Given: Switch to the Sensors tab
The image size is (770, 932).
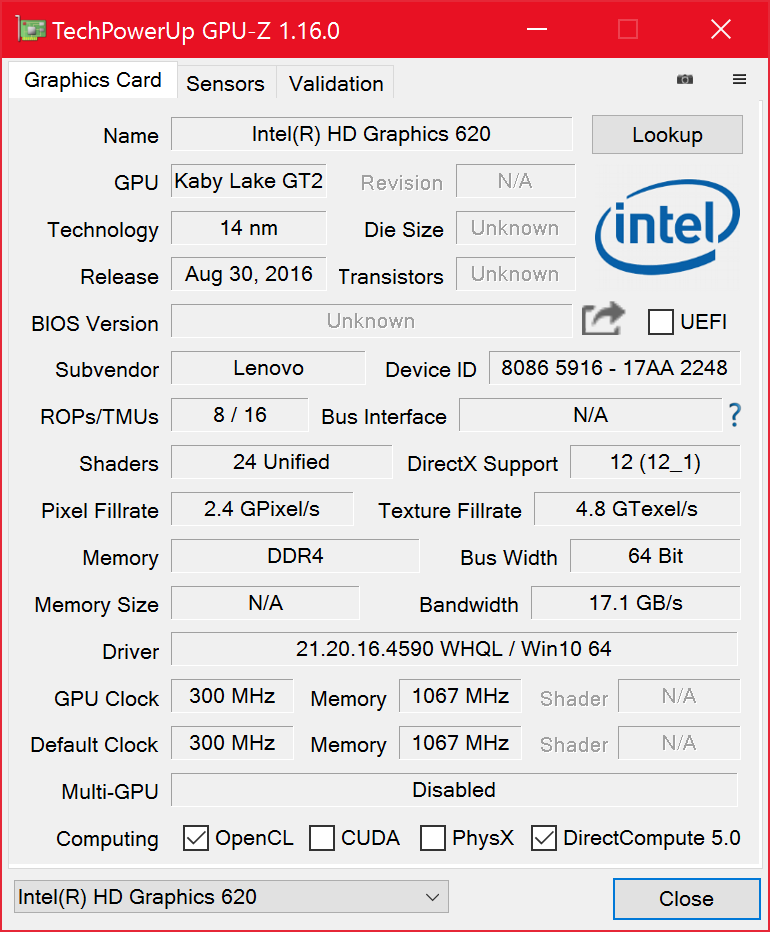Looking at the screenshot, I should point(225,84).
